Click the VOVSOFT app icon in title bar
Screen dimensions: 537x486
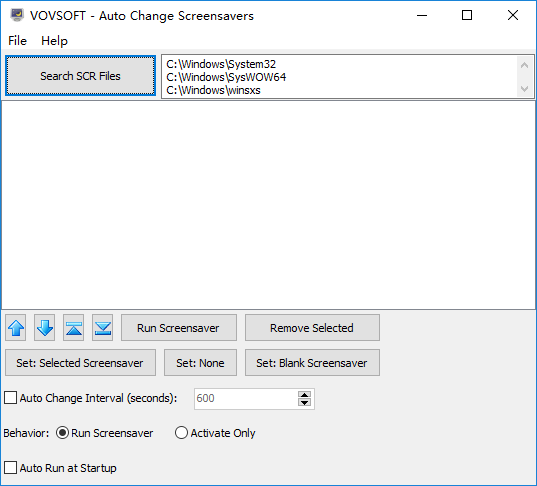coord(17,15)
